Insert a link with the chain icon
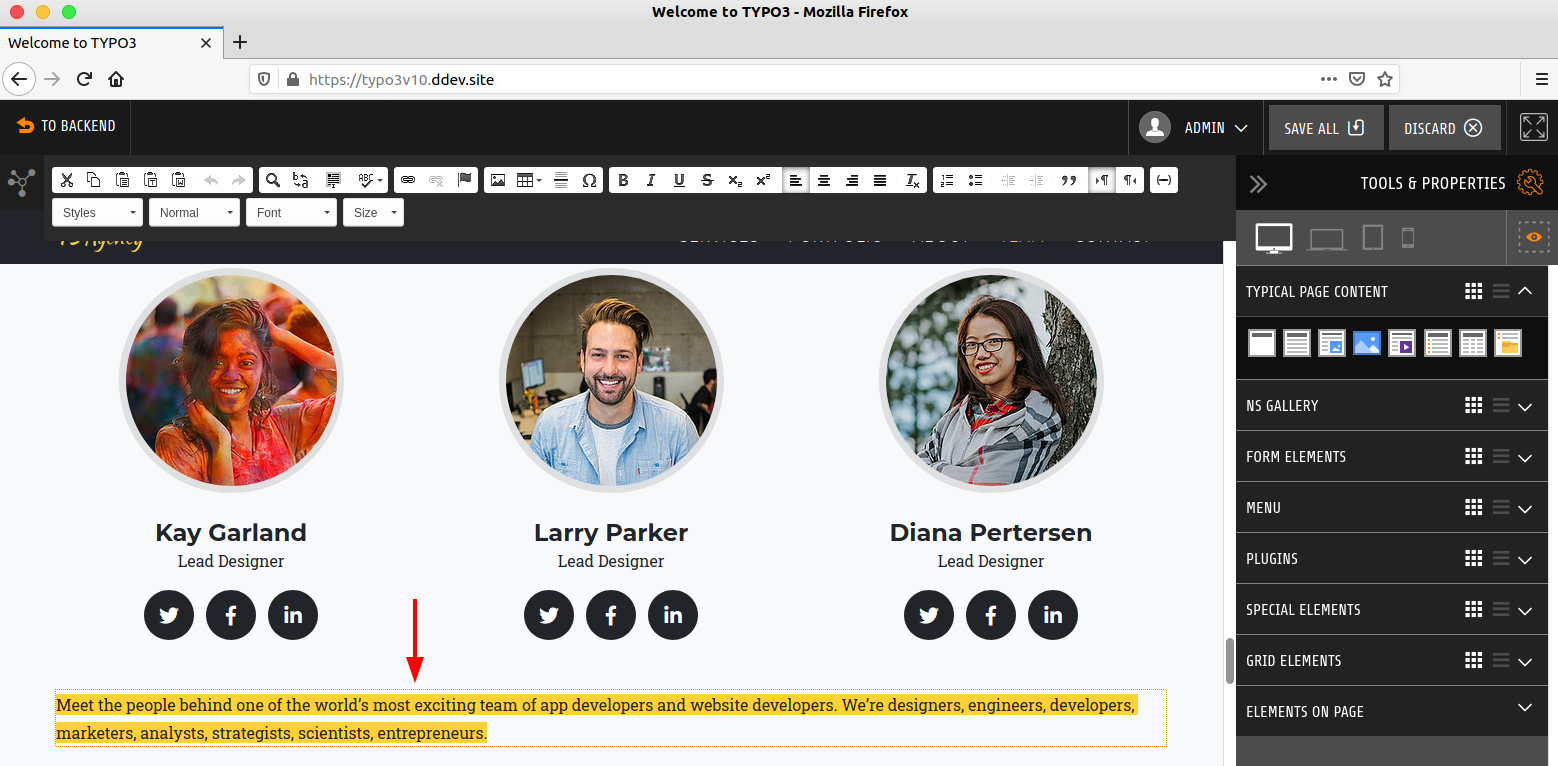This screenshot has width=1558, height=766. (409, 180)
